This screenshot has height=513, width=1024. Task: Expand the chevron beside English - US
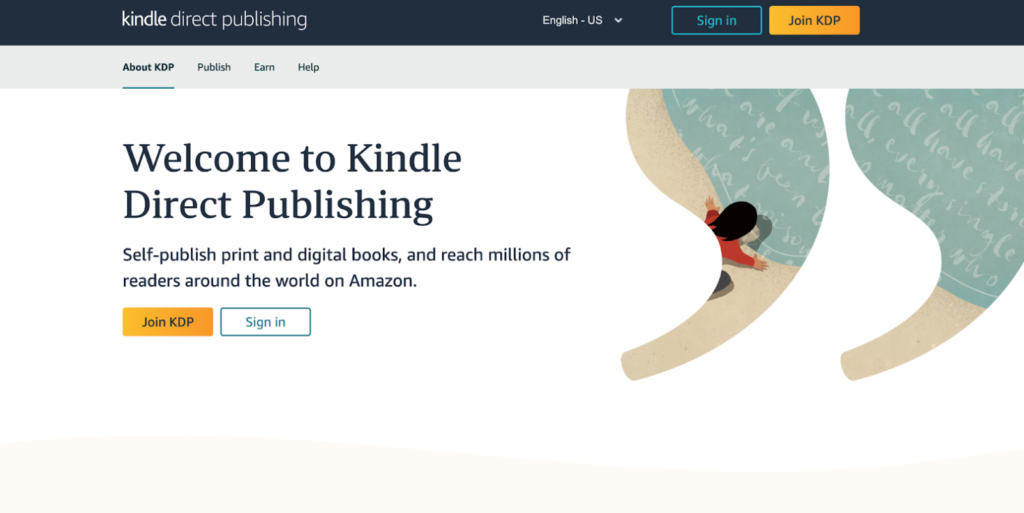click(x=618, y=20)
